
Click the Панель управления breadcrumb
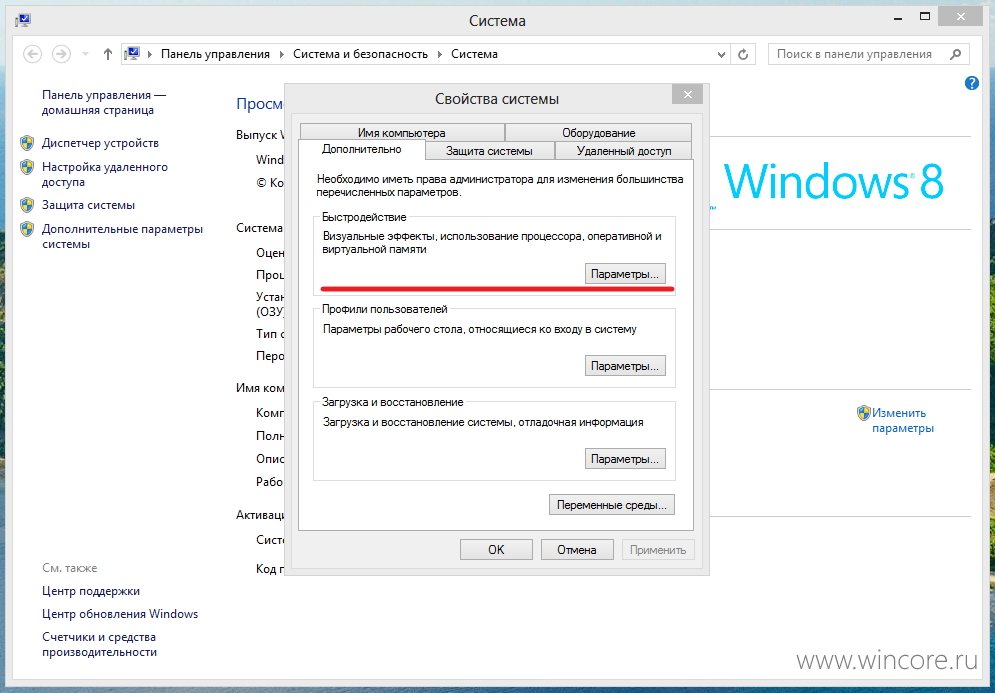click(215, 54)
